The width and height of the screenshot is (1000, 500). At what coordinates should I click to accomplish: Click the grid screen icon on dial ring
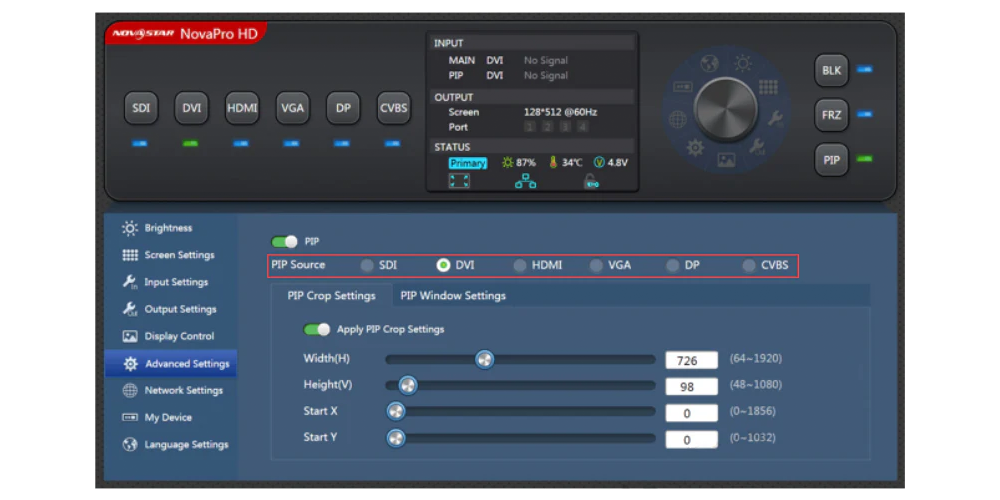click(768, 87)
